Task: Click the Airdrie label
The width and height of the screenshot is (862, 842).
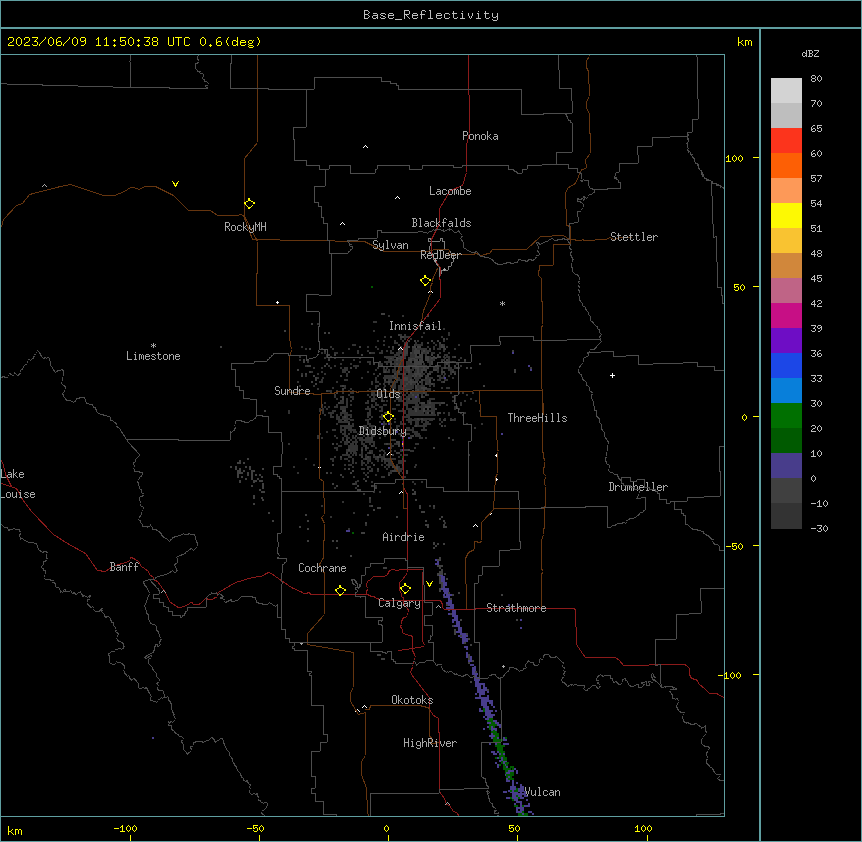Action: click(404, 537)
